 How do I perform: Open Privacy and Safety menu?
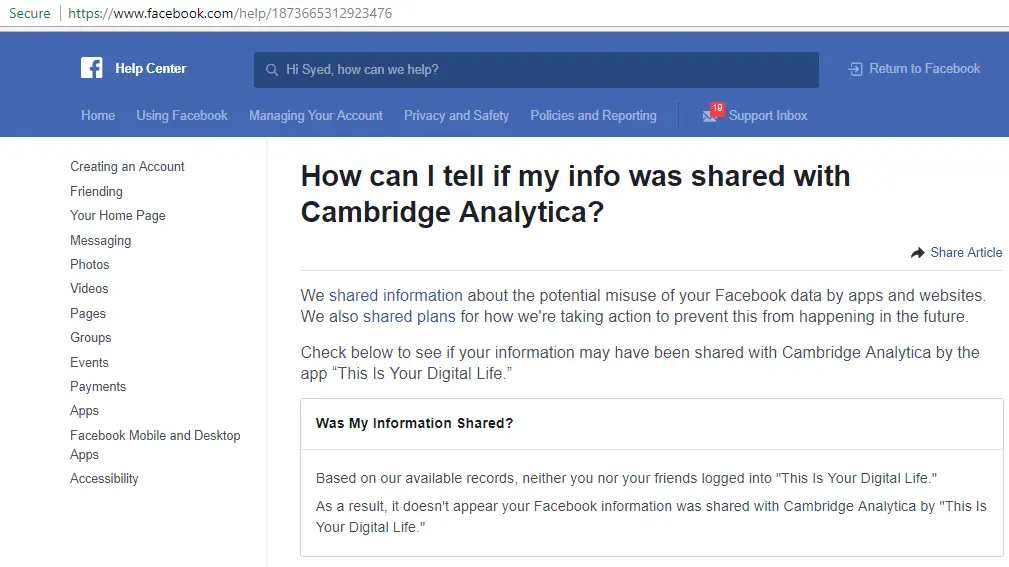pos(456,115)
